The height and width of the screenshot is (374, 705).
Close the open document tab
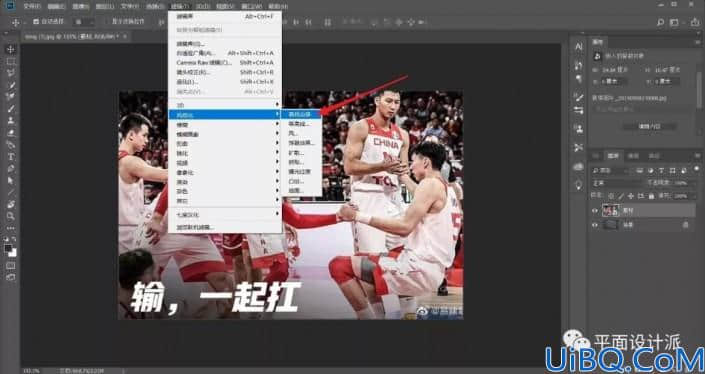(x=125, y=36)
